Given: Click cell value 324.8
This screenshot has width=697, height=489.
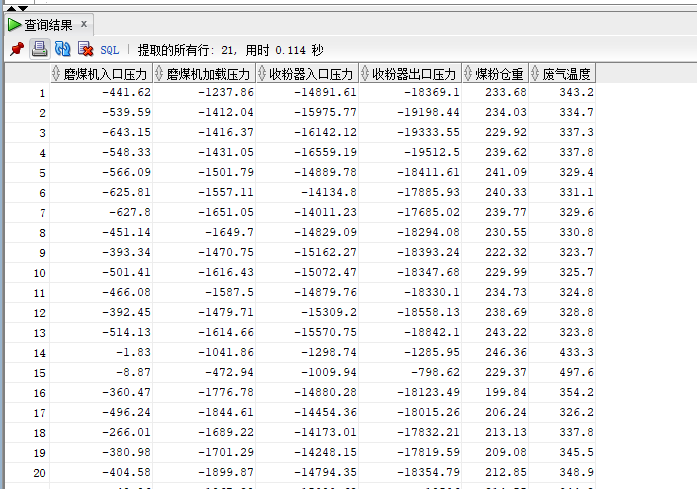Looking at the screenshot, I should [577, 292].
